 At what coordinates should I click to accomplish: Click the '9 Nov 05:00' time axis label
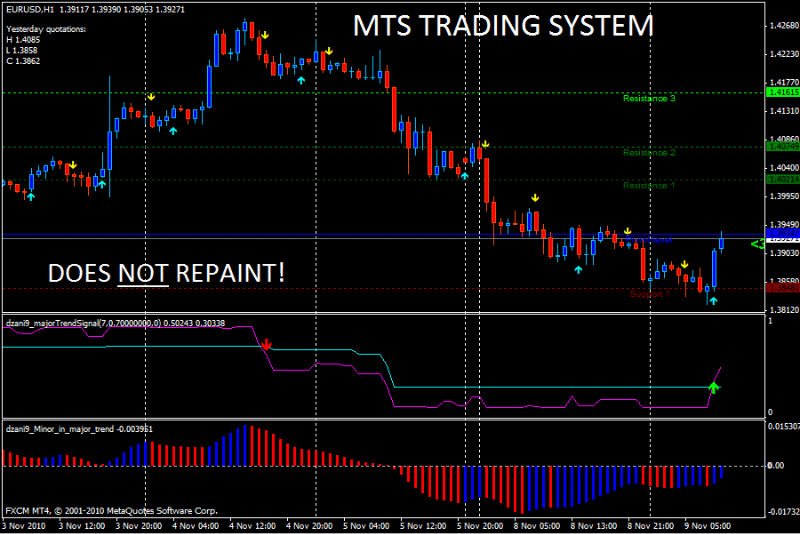(708, 526)
